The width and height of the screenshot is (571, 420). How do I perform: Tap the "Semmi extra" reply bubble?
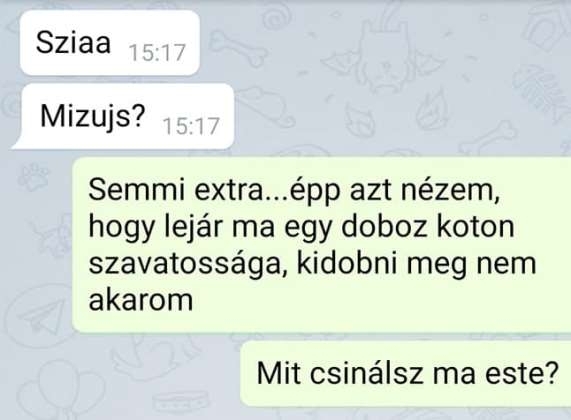(322, 245)
